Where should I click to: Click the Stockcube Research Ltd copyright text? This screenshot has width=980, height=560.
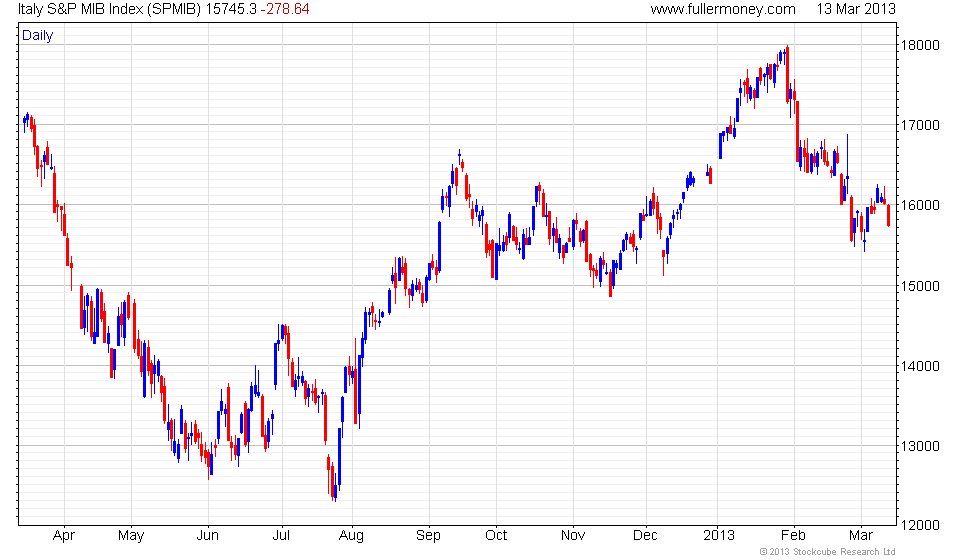click(x=828, y=552)
